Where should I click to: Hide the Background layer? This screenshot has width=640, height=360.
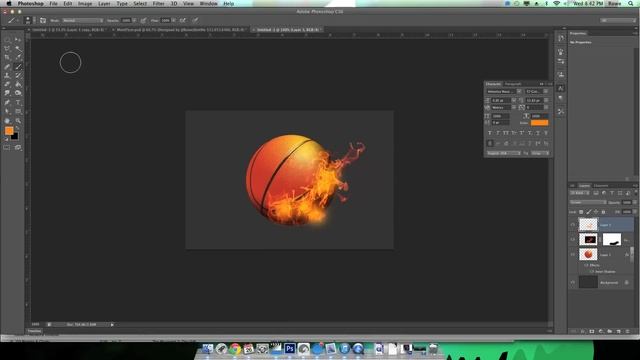(x=573, y=282)
